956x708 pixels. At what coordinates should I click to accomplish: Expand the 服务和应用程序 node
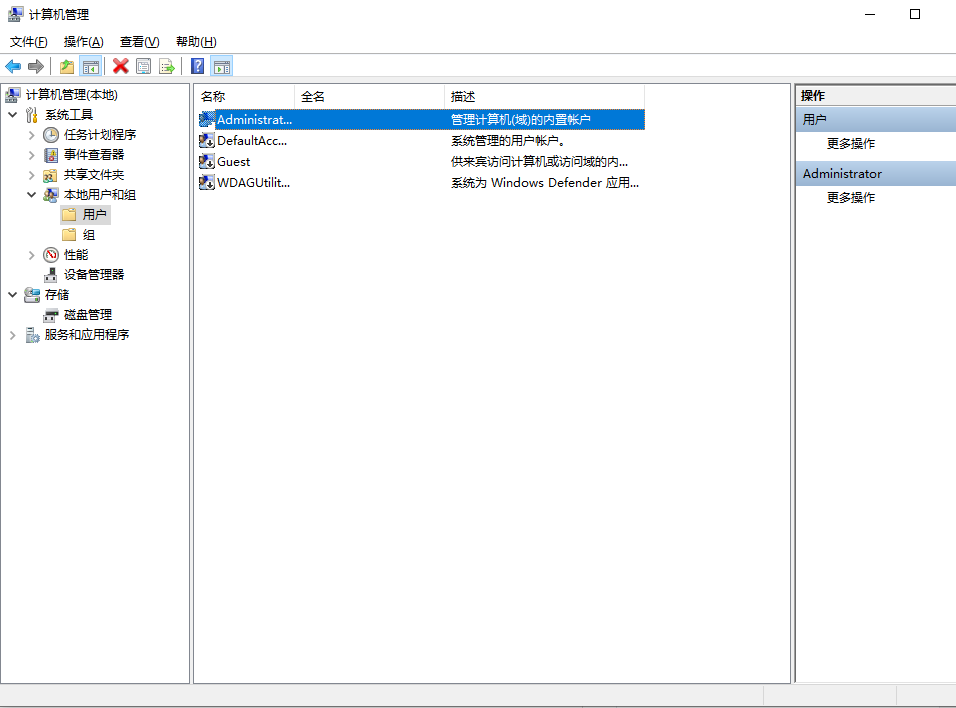12,334
